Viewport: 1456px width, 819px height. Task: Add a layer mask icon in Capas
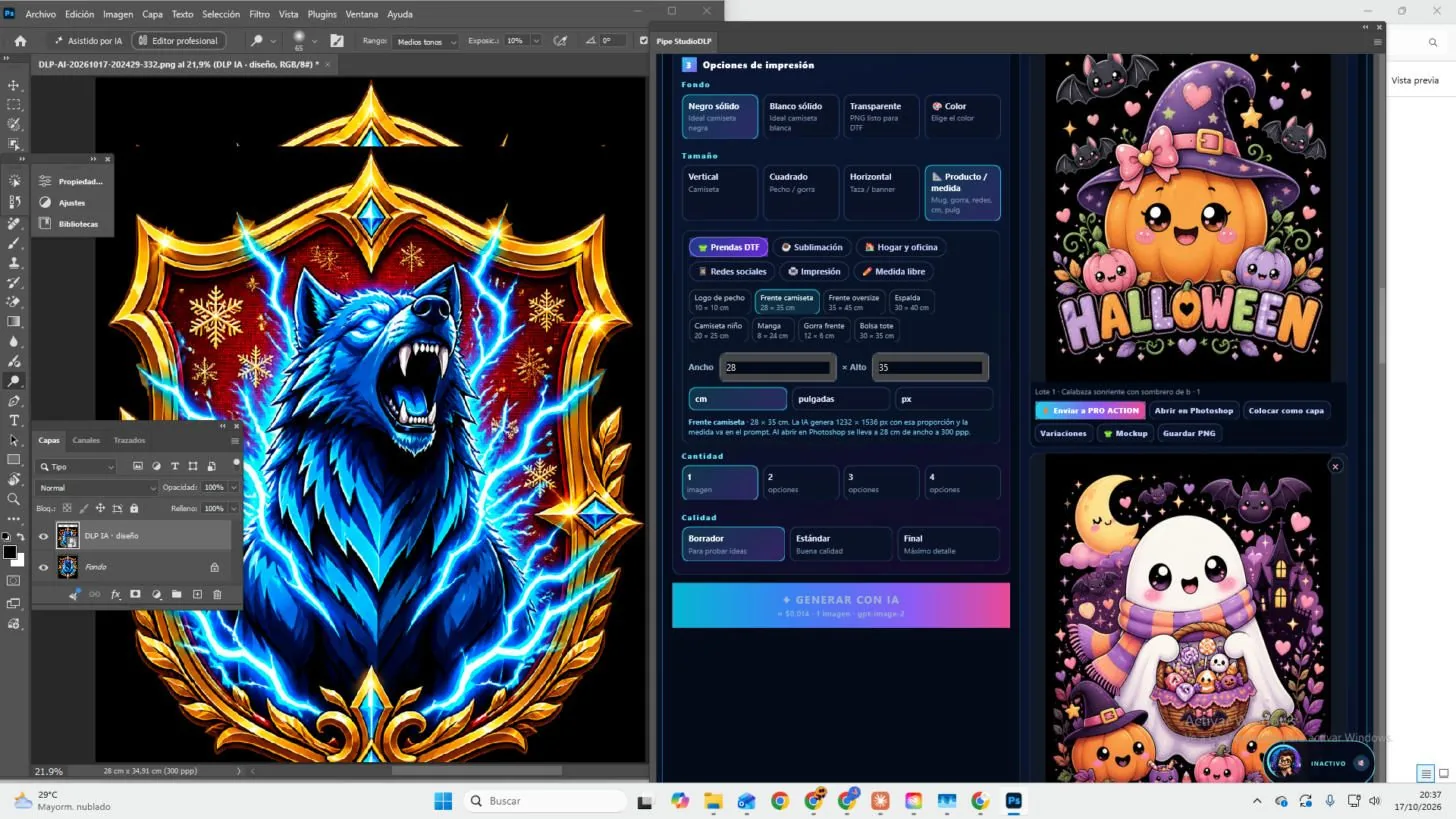[x=135, y=594]
